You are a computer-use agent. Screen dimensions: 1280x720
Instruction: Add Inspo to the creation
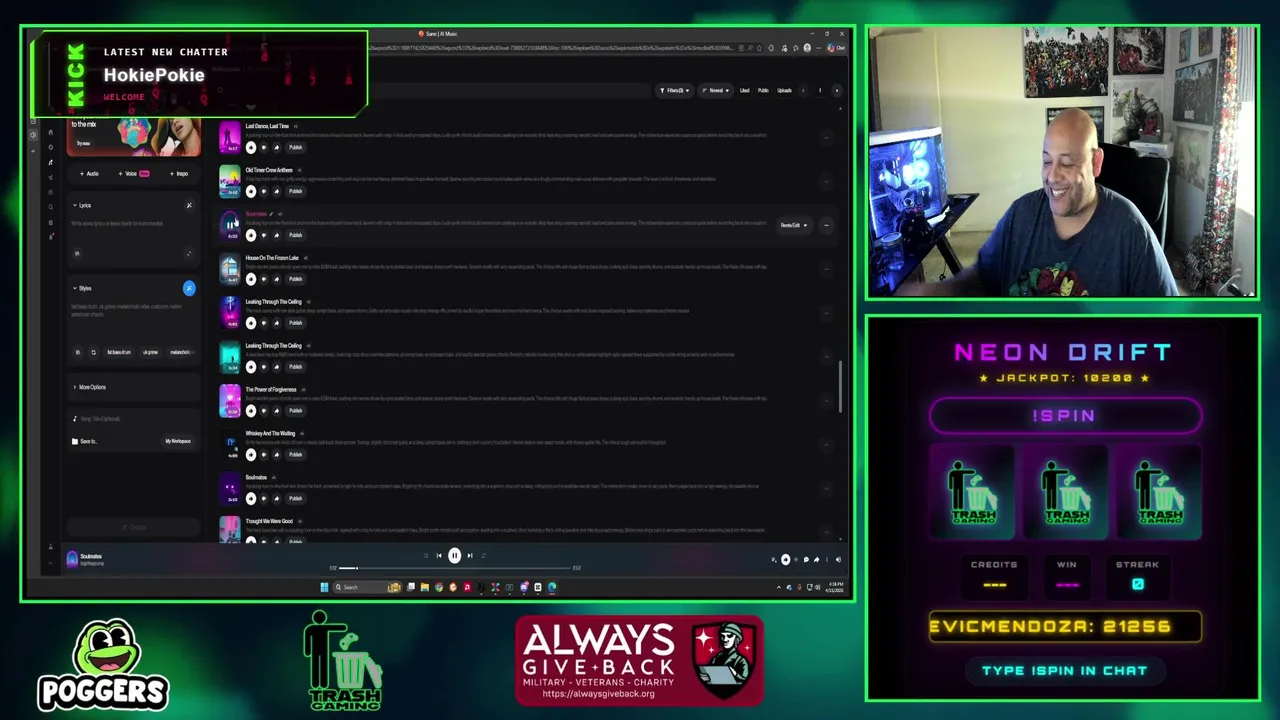(178, 174)
